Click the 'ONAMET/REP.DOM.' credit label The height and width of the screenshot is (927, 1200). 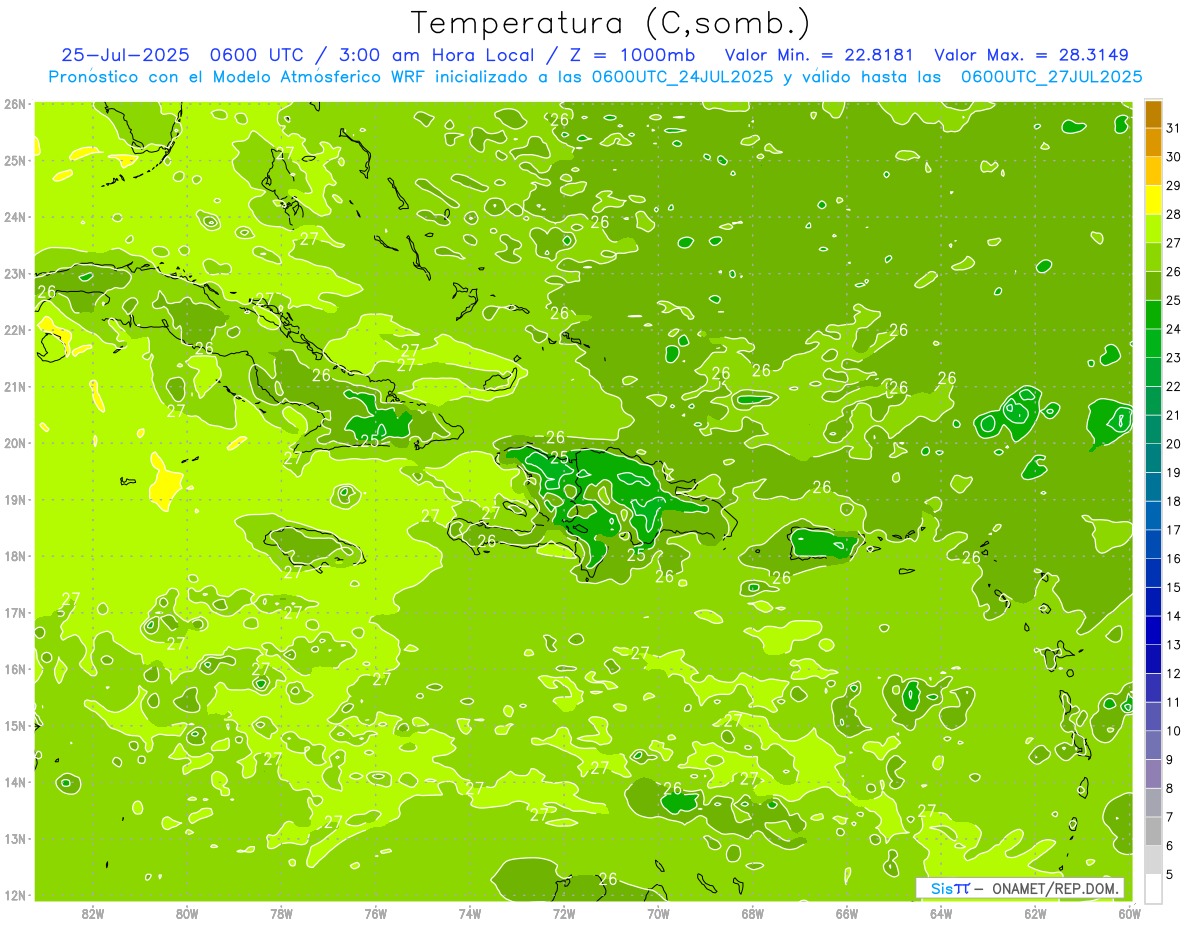1056,888
